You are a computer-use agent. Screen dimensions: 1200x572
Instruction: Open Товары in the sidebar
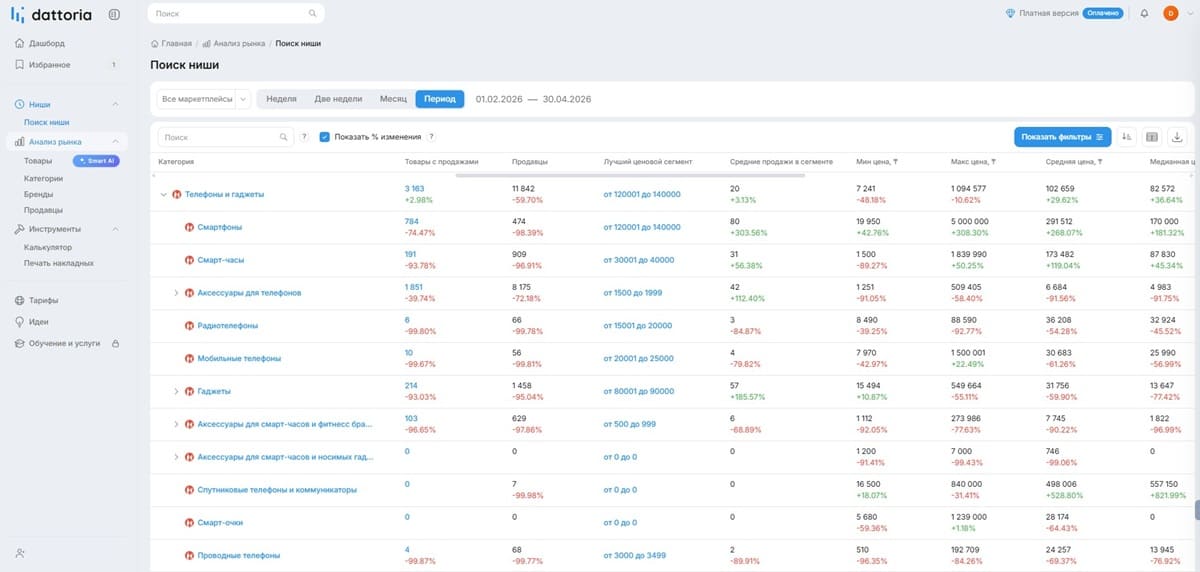38,160
